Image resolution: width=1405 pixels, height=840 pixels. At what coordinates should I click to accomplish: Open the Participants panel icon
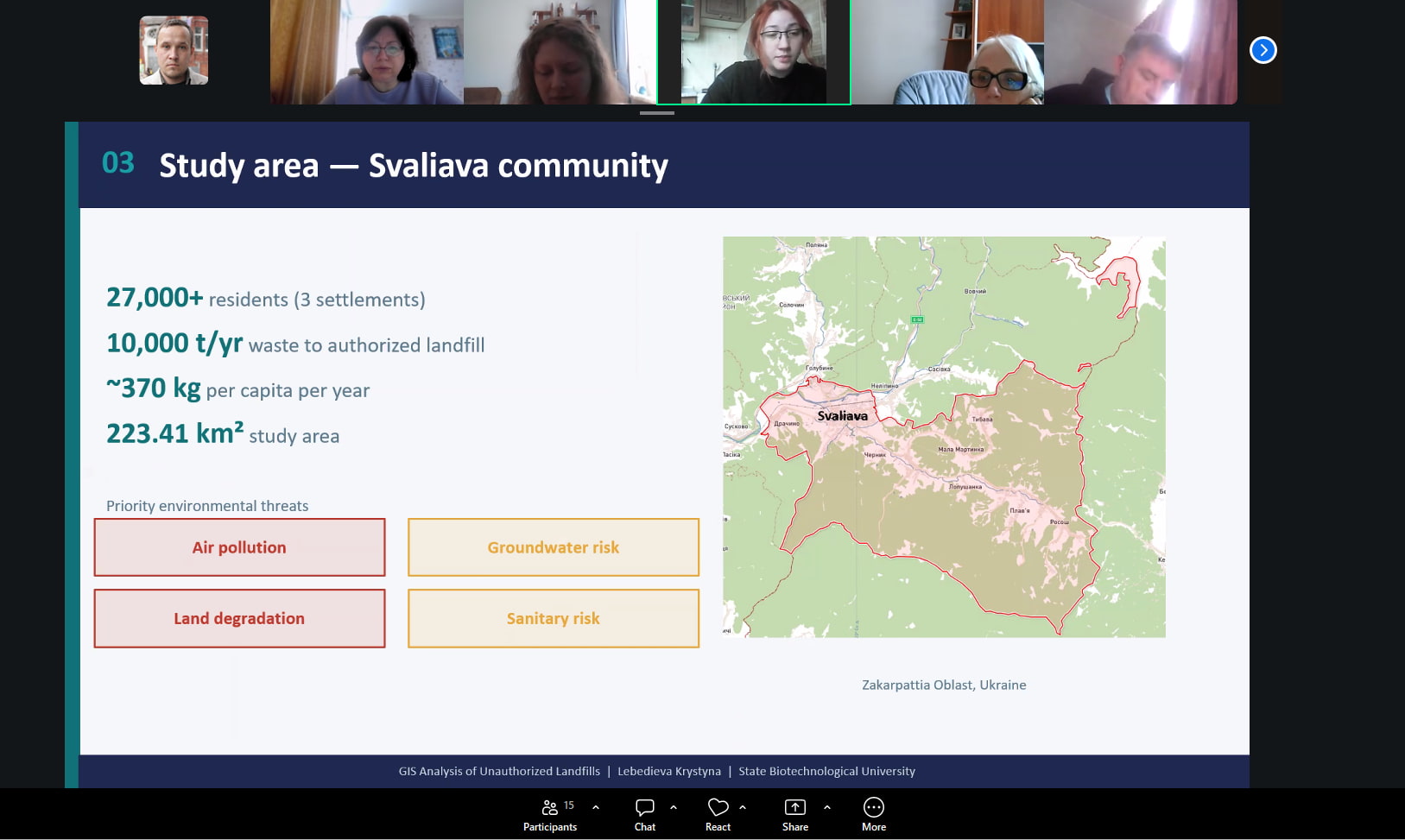pyautogui.click(x=549, y=807)
